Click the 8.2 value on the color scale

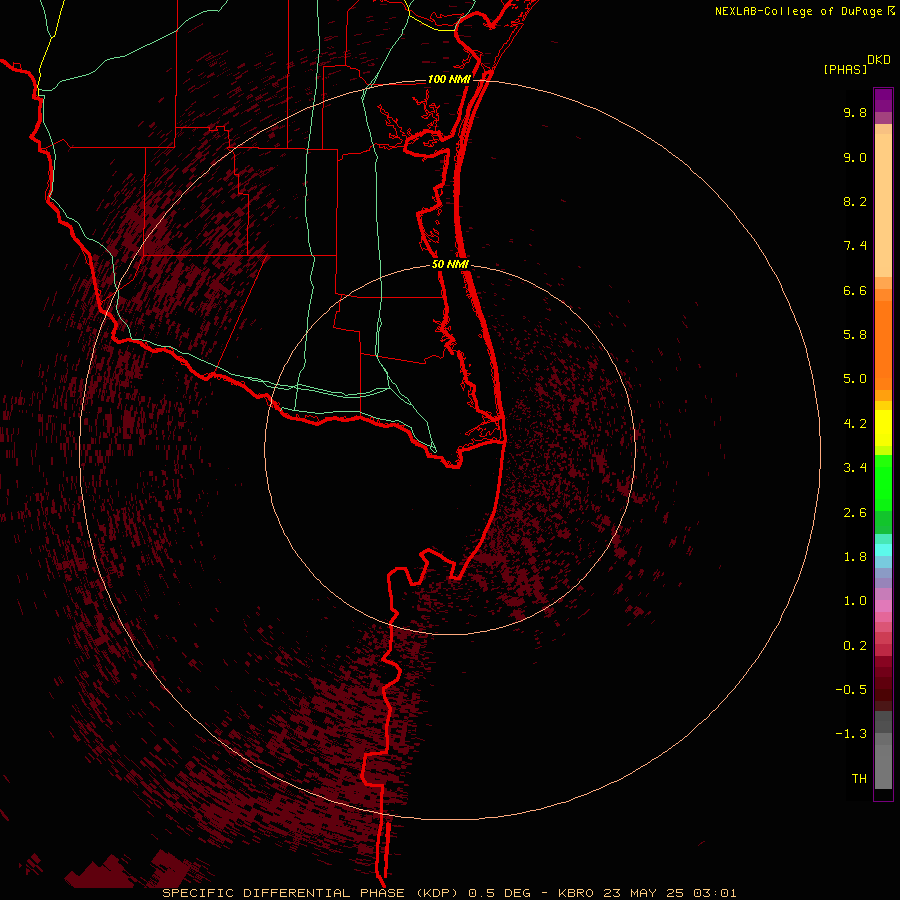855,201
